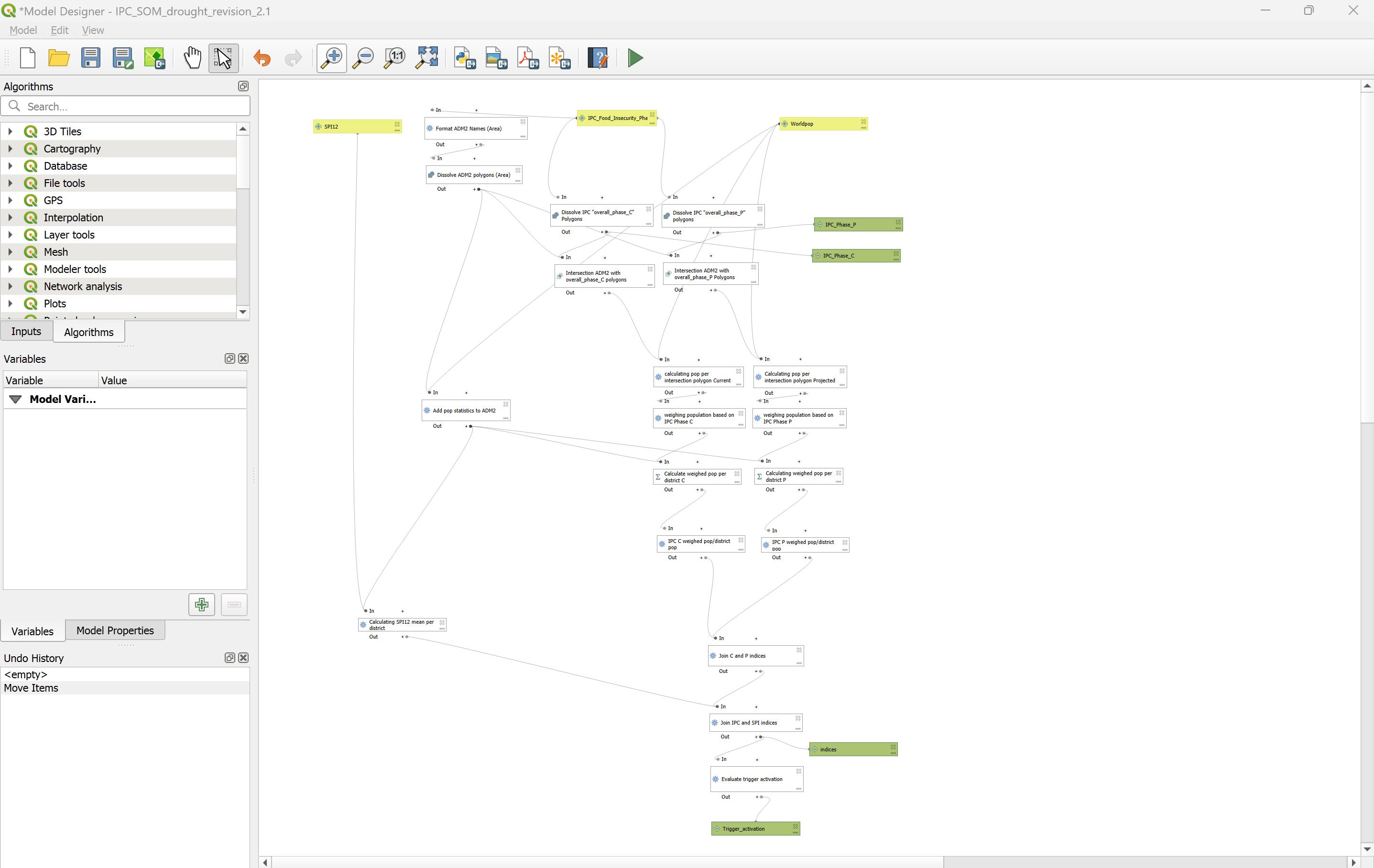Click the Export as PDF icon
Screen dimensions: 1374x868
[x=528, y=58]
